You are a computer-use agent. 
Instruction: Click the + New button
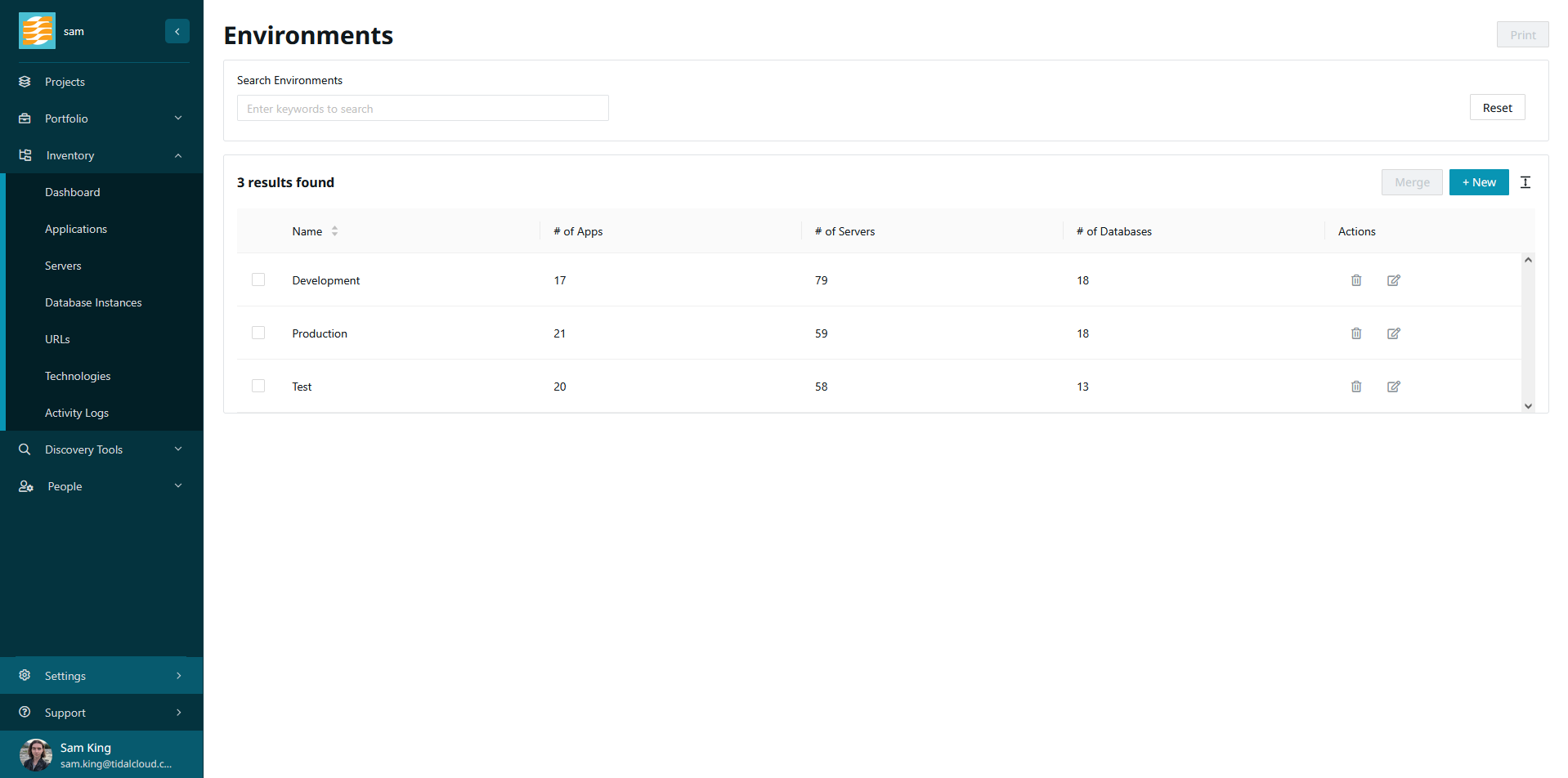[x=1478, y=182]
